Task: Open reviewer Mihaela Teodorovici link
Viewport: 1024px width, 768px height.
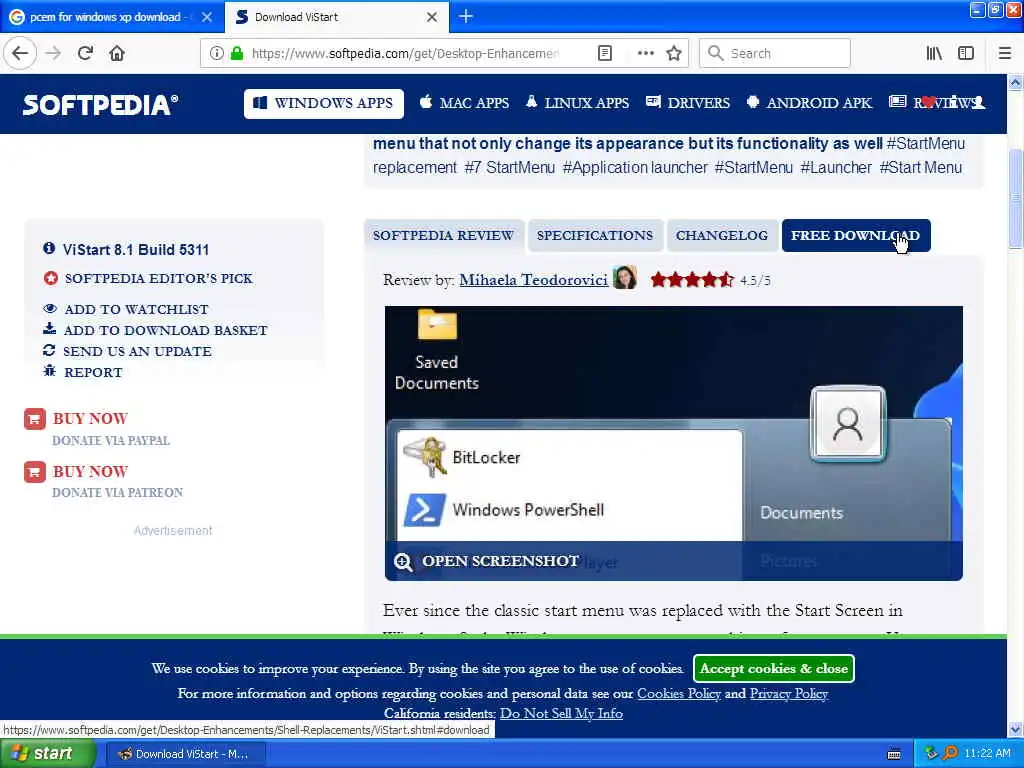Action: pyautogui.click(x=534, y=280)
